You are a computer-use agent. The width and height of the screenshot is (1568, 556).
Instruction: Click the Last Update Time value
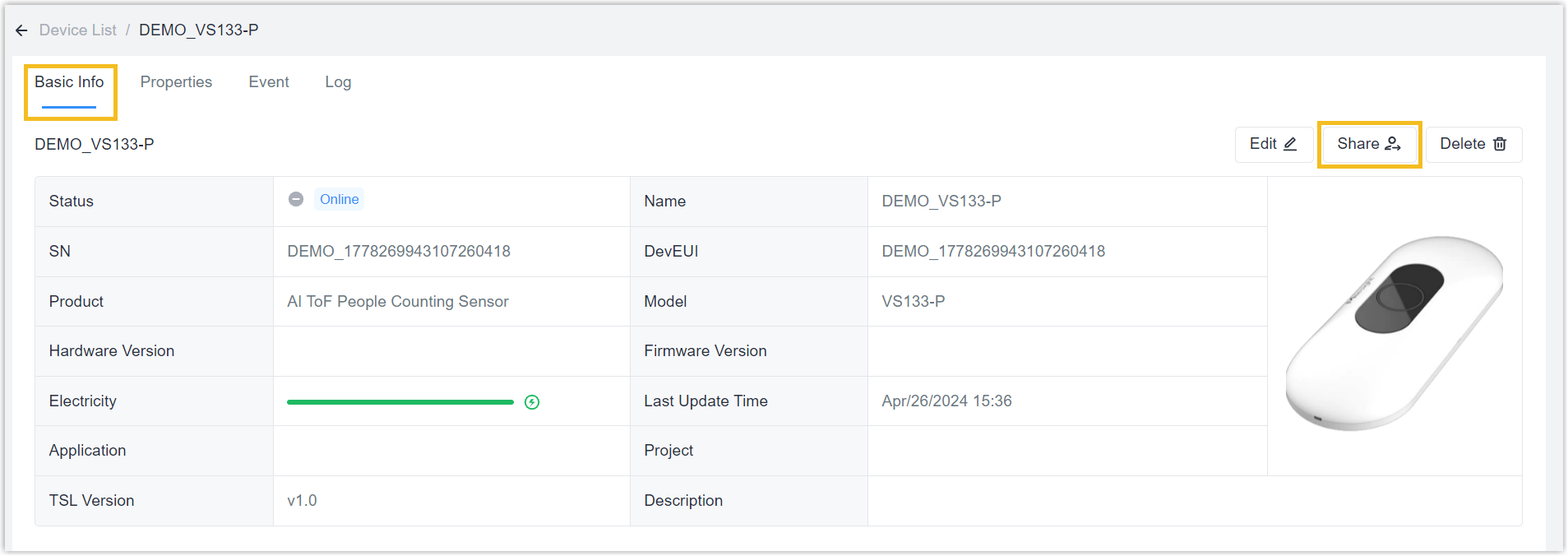[x=946, y=401]
